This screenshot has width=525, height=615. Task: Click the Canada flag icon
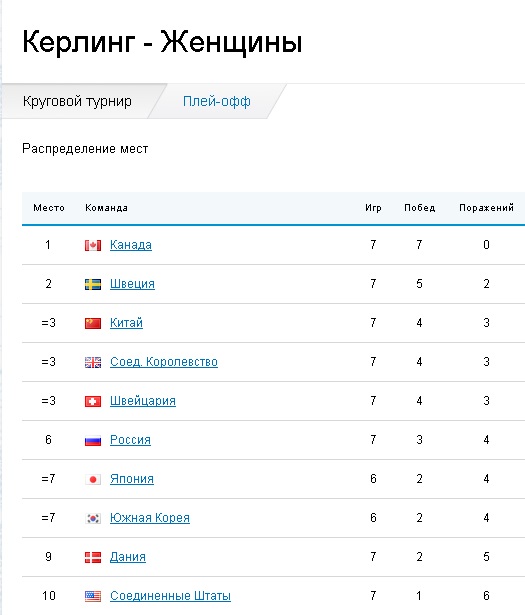coord(93,246)
